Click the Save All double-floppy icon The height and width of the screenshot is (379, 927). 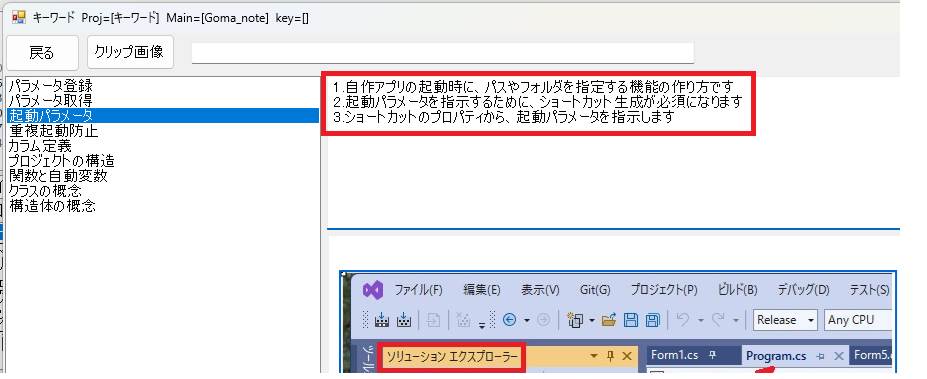coord(653,320)
